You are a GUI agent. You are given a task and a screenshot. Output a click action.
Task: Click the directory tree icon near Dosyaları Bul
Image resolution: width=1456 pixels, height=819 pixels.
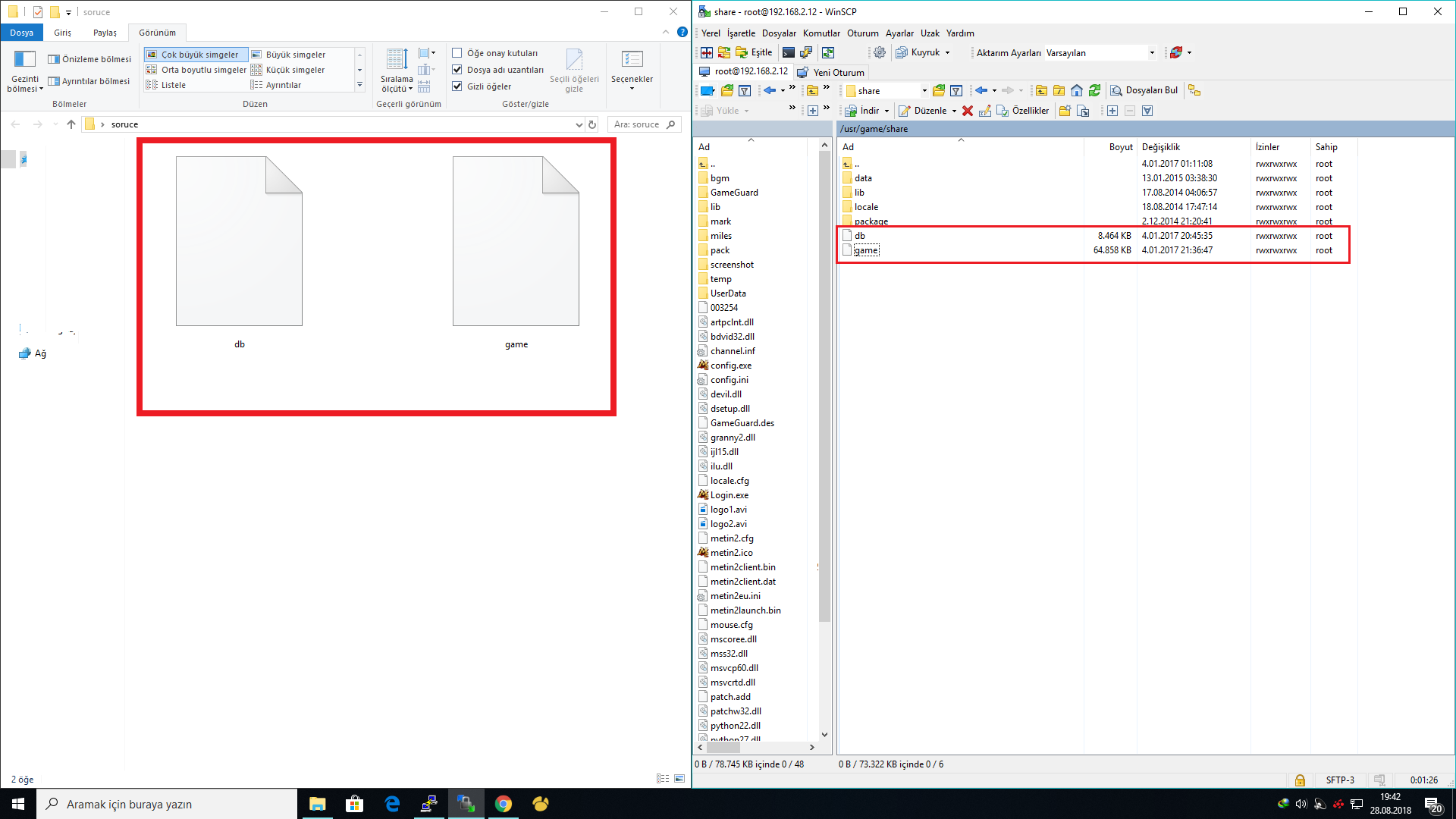coord(1194,90)
